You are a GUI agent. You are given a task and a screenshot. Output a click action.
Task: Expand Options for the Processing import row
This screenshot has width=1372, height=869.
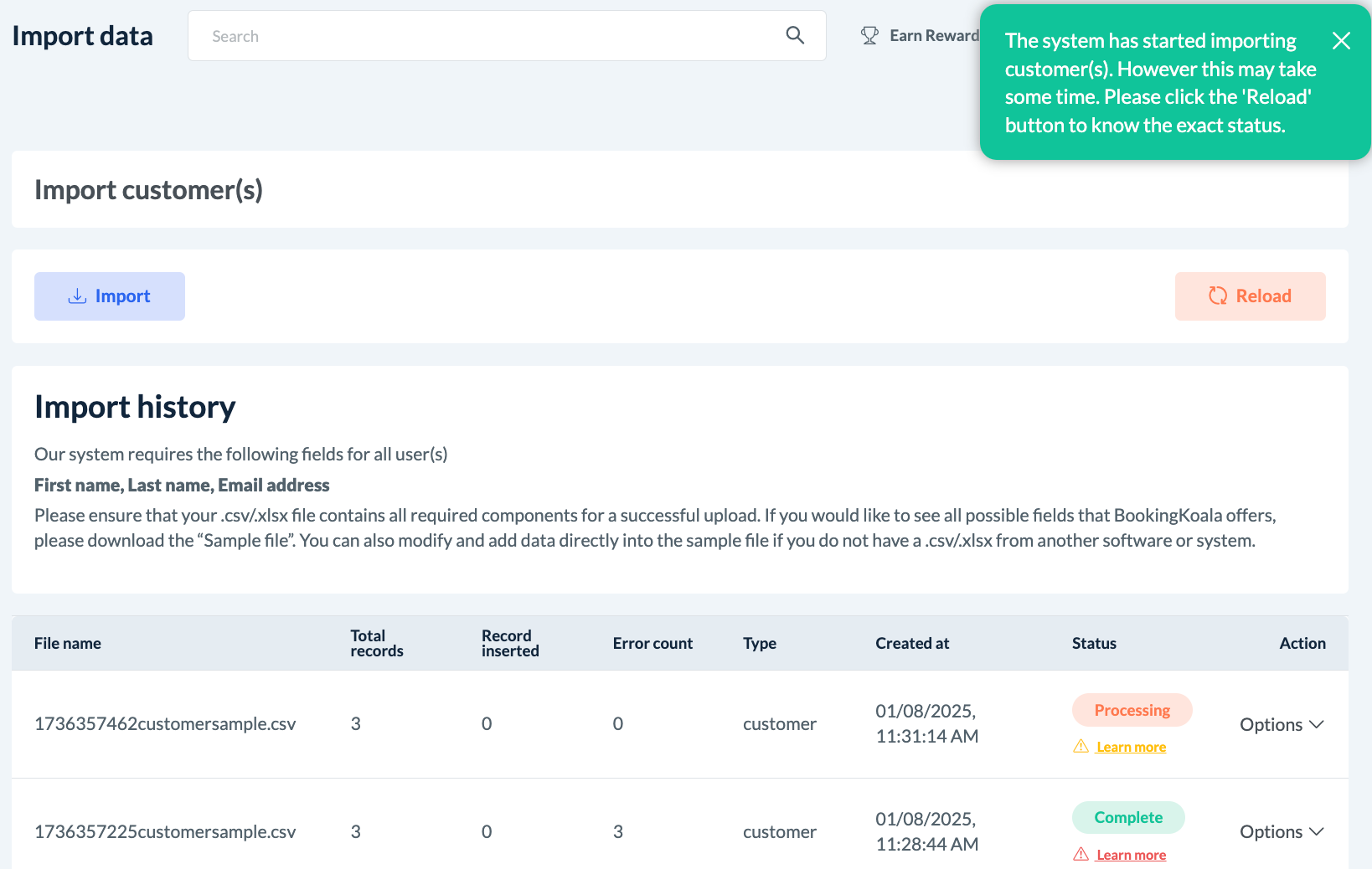(1282, 724)
